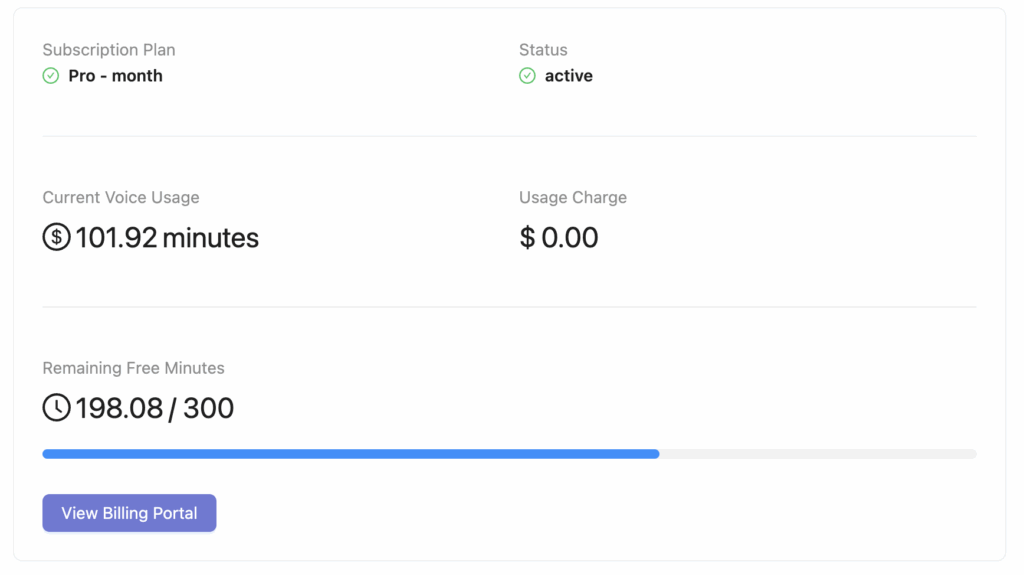Click the Usage Charge label
Image resolution: width=1024 pixels, height=575 pixels.
coord(573,197)
